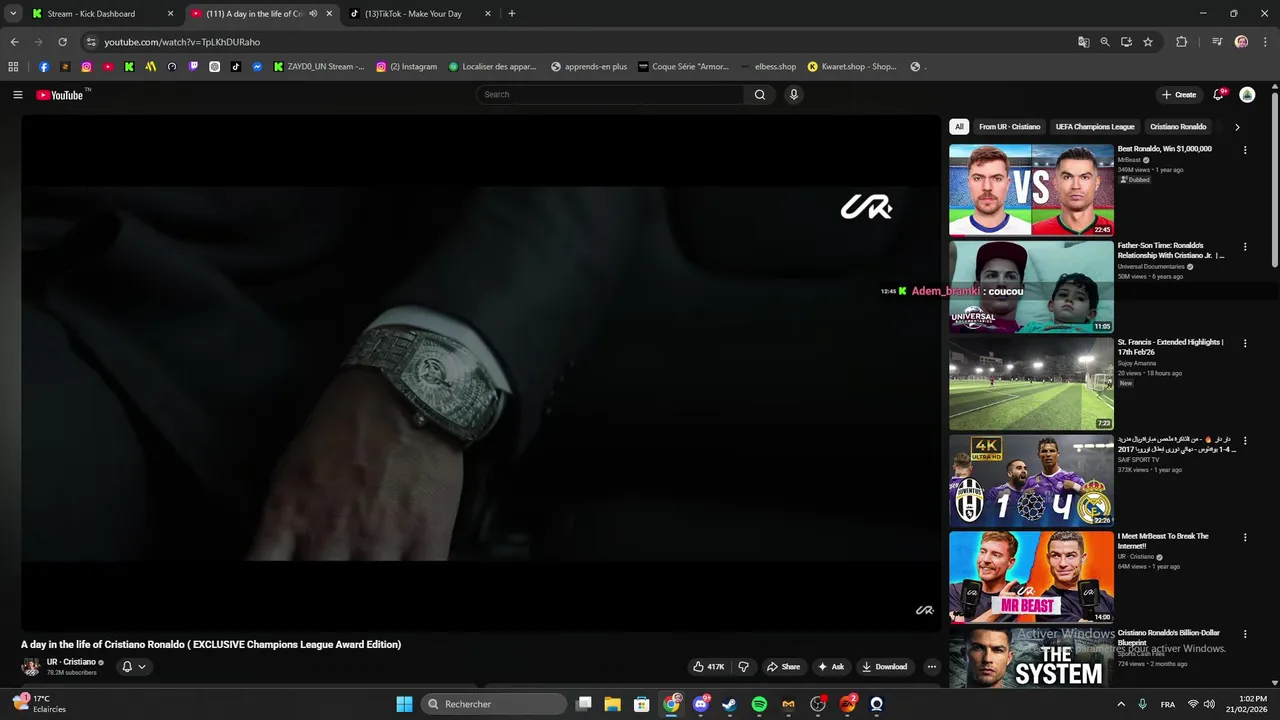Open elbess.shop bookmark
1280x720 pixels.
pyautogui.click(x=768, y=67)
